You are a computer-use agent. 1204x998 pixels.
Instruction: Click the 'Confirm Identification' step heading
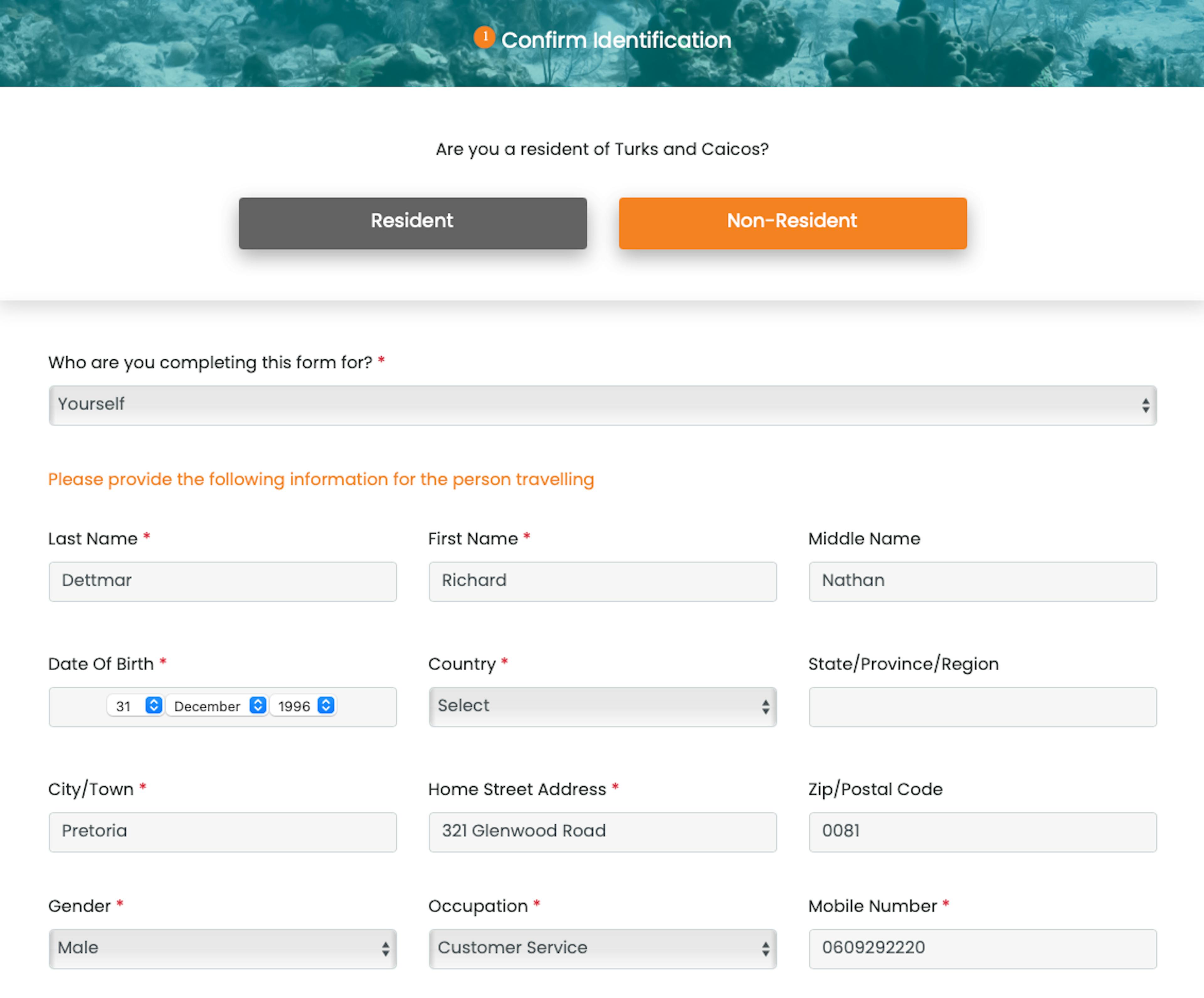tap(616, 40)
